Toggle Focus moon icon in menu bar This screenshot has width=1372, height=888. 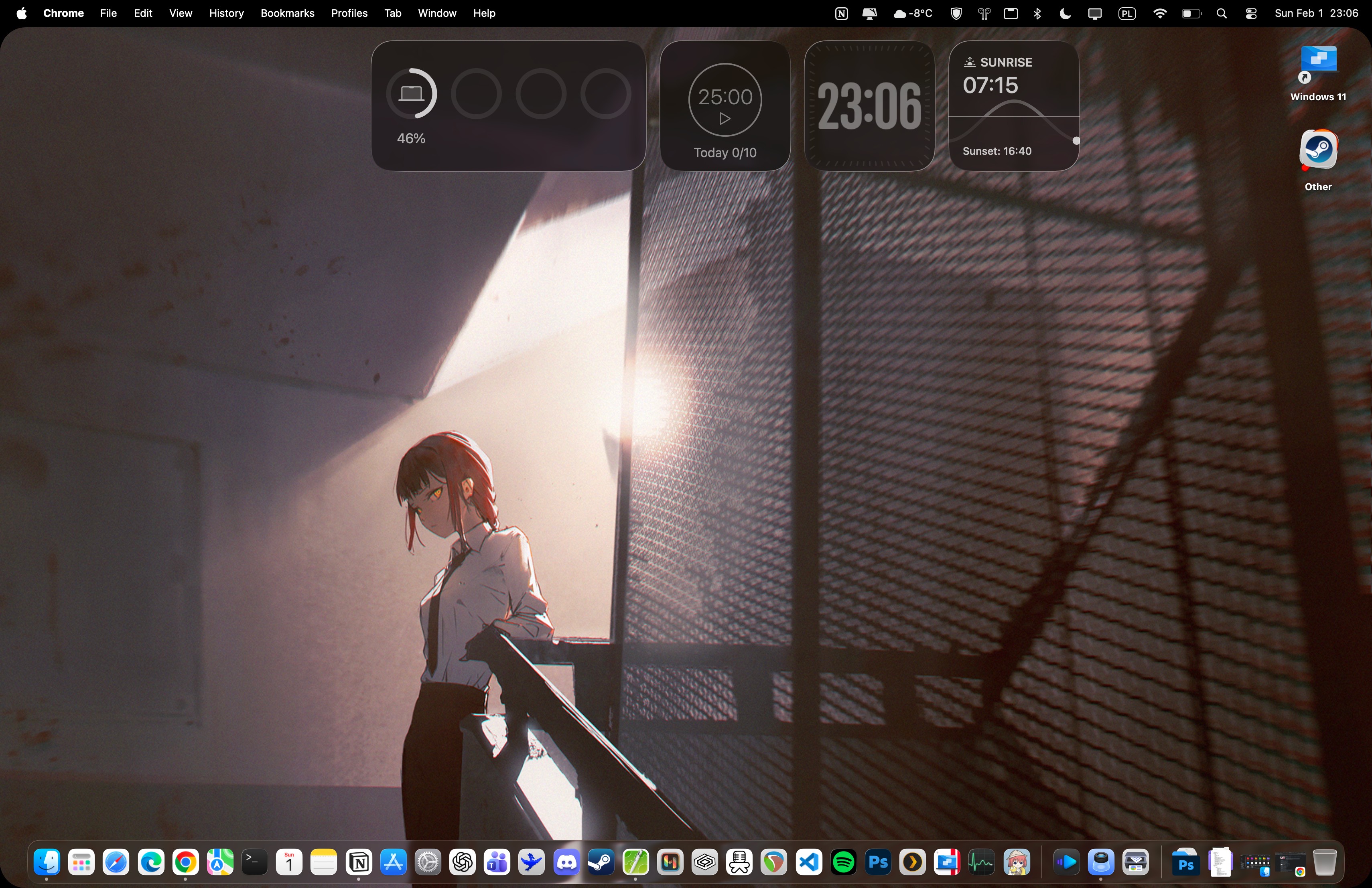pyautogui.click(x=1065, y=13)
